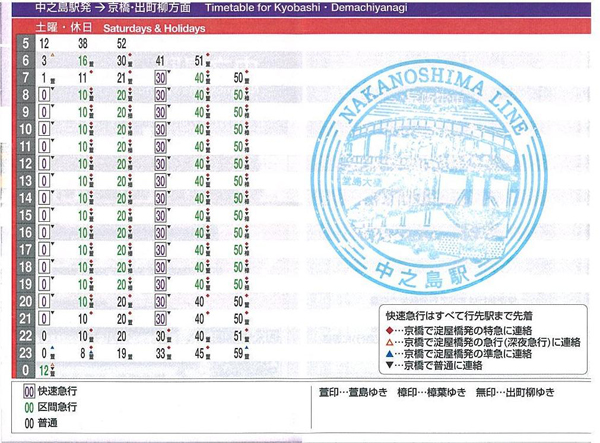Screen dimensions: 600x443
Task: Click the 38 departure in the 5 o'clock row
Action: (x=83, y=43)
